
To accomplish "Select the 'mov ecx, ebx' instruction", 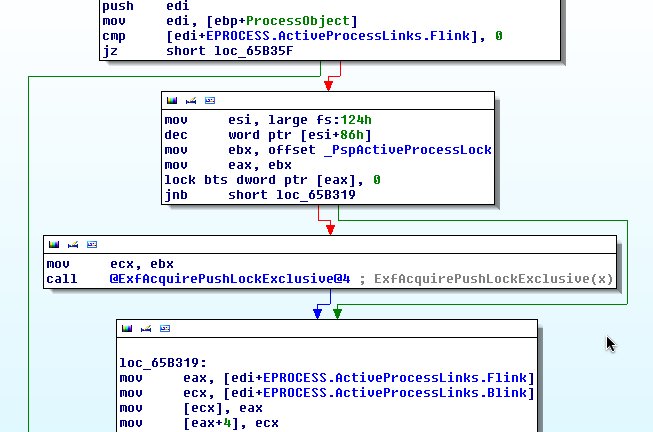I will (110, 264).
